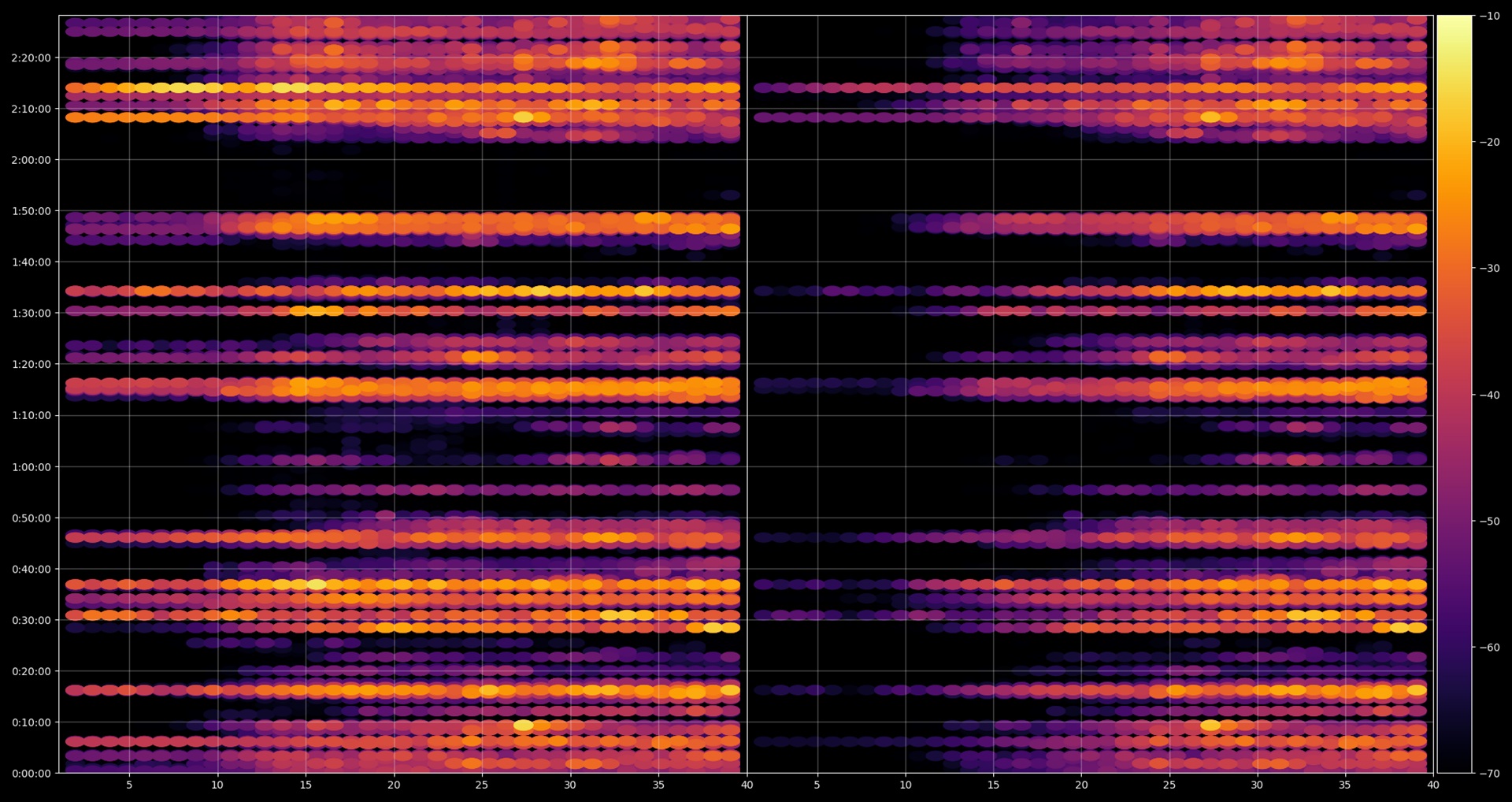1512x802 pixels.
Task: Click x-axis label 35 under left heatmap
Action: pos(658,785)
